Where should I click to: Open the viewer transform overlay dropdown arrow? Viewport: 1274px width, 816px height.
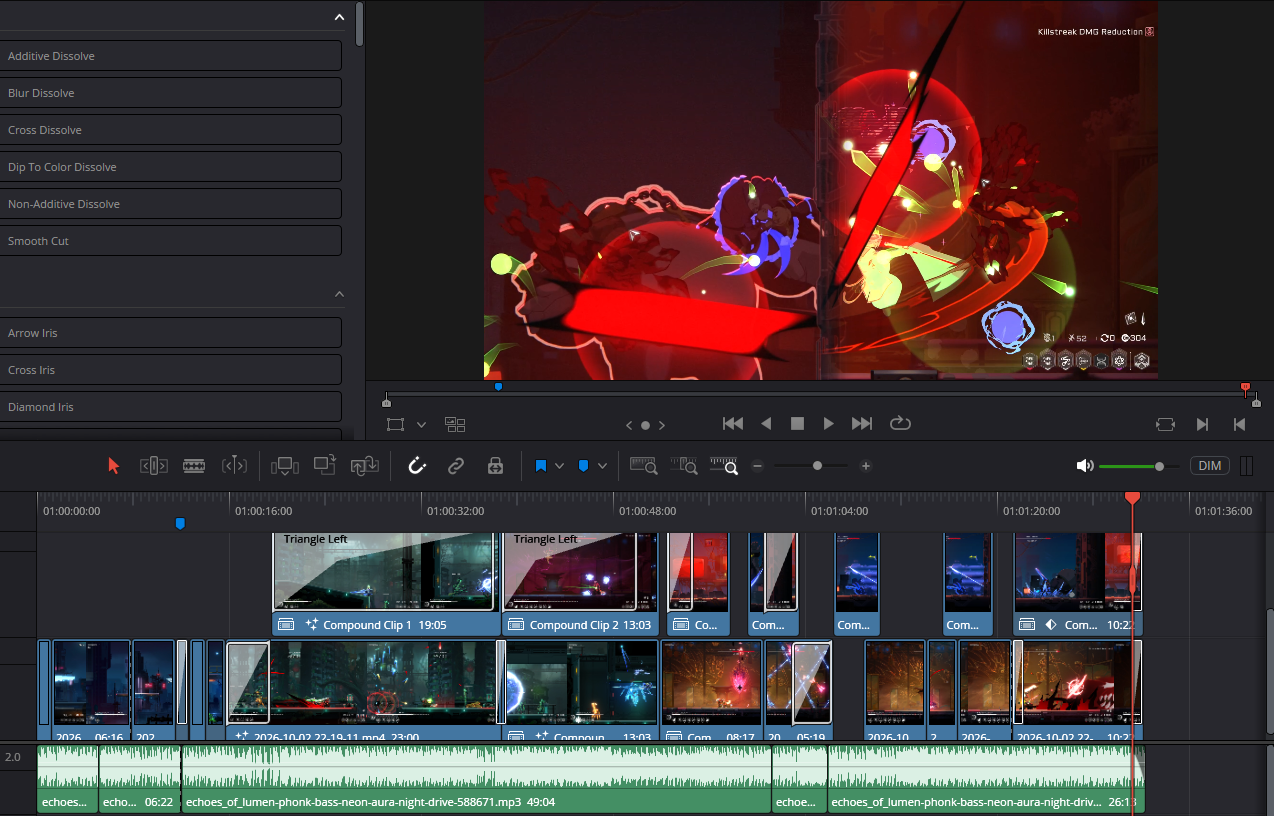point(421,425)
